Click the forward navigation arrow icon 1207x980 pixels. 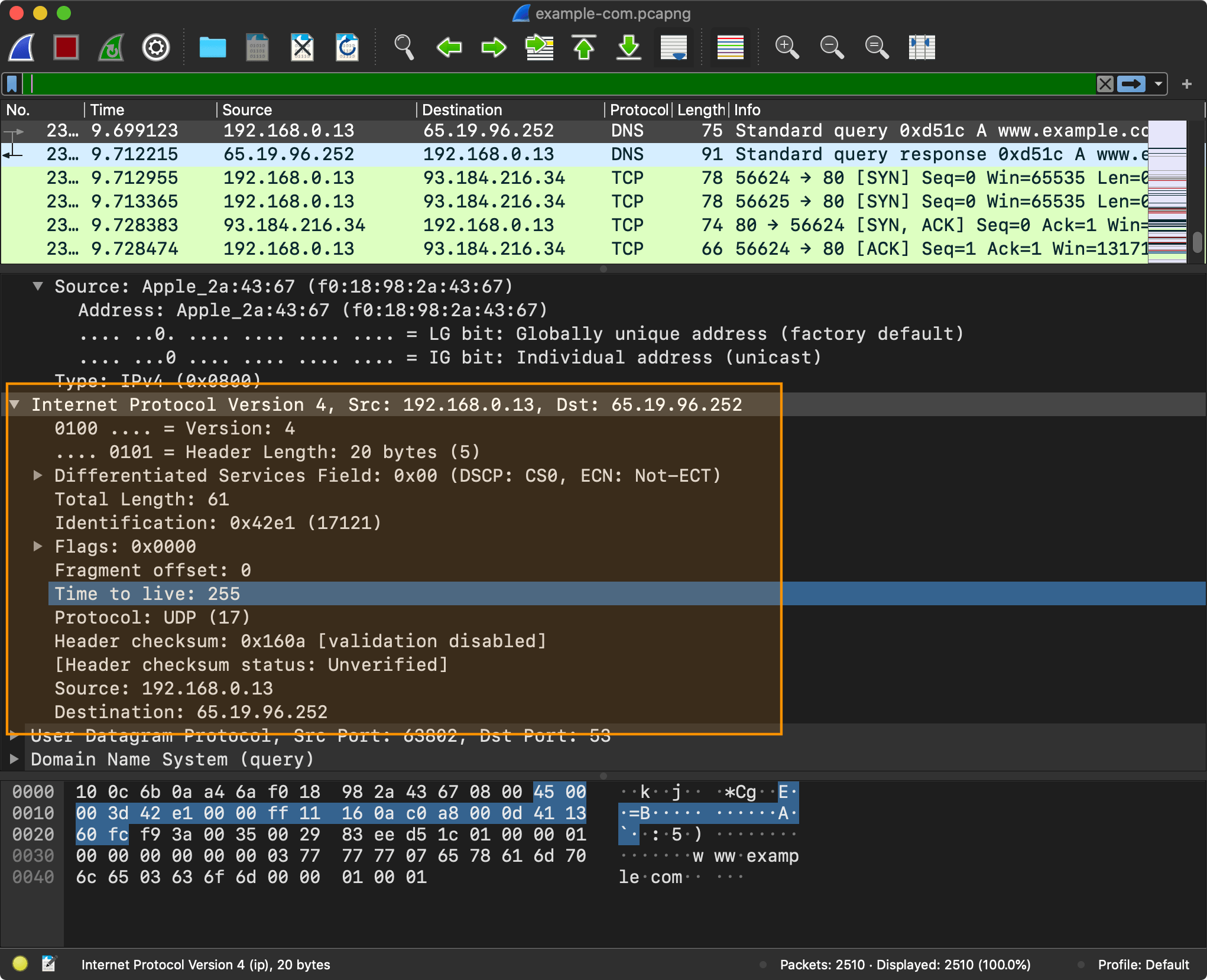[x=491, y=48]
